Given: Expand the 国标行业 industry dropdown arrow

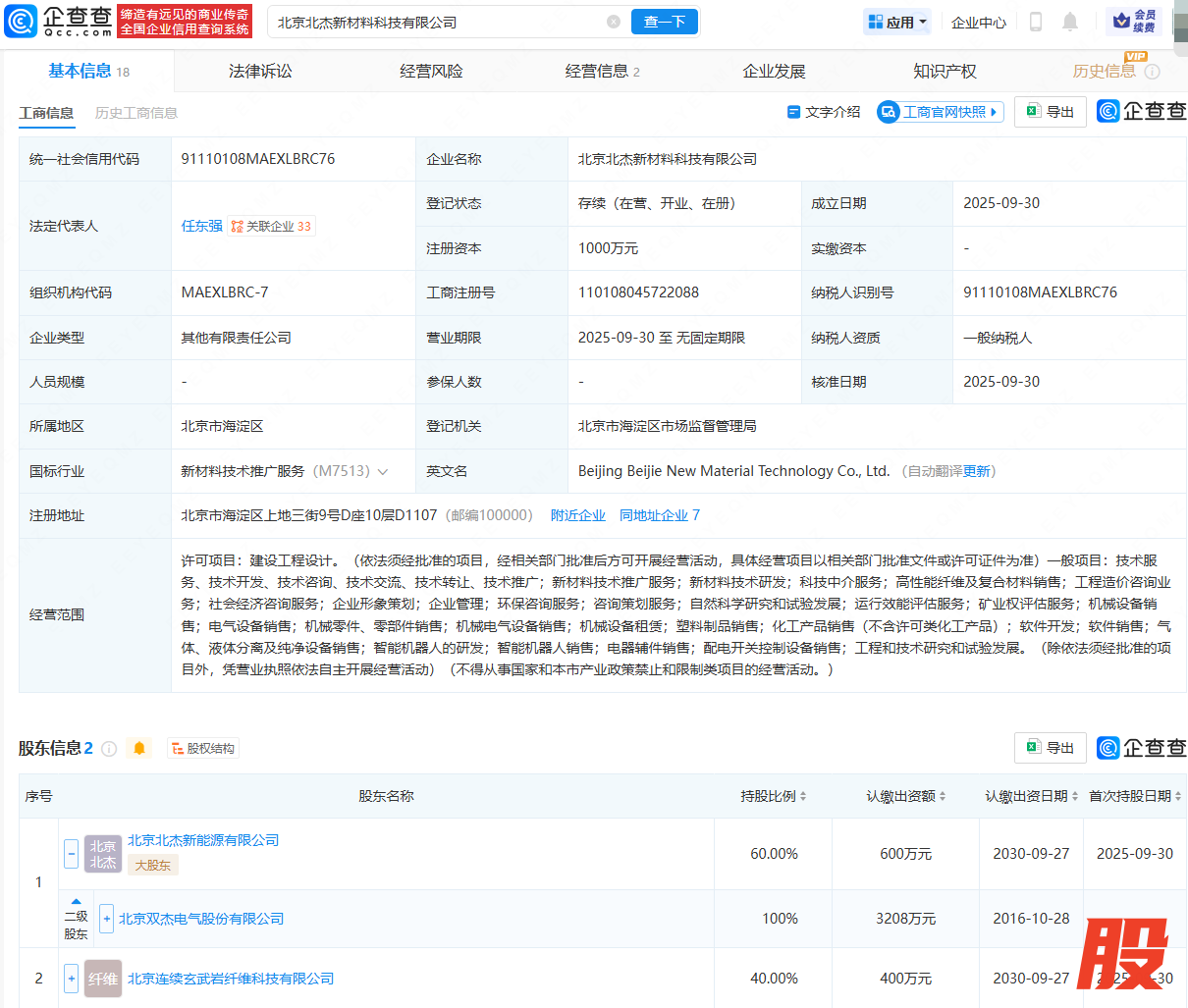Looking at the screenshot, I should point(383,472).
